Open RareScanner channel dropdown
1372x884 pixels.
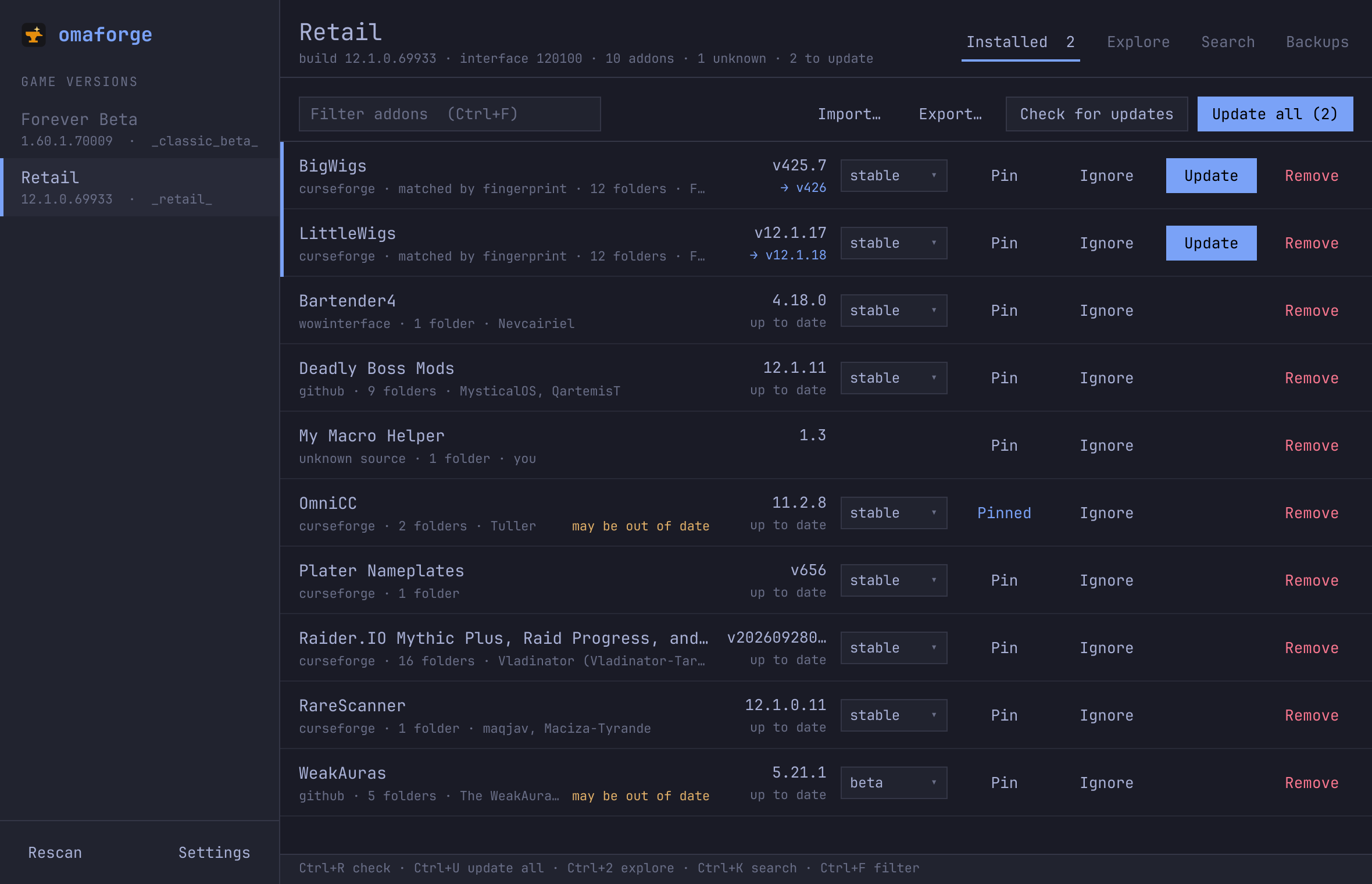pyautogui.click(x=894, y=715)
